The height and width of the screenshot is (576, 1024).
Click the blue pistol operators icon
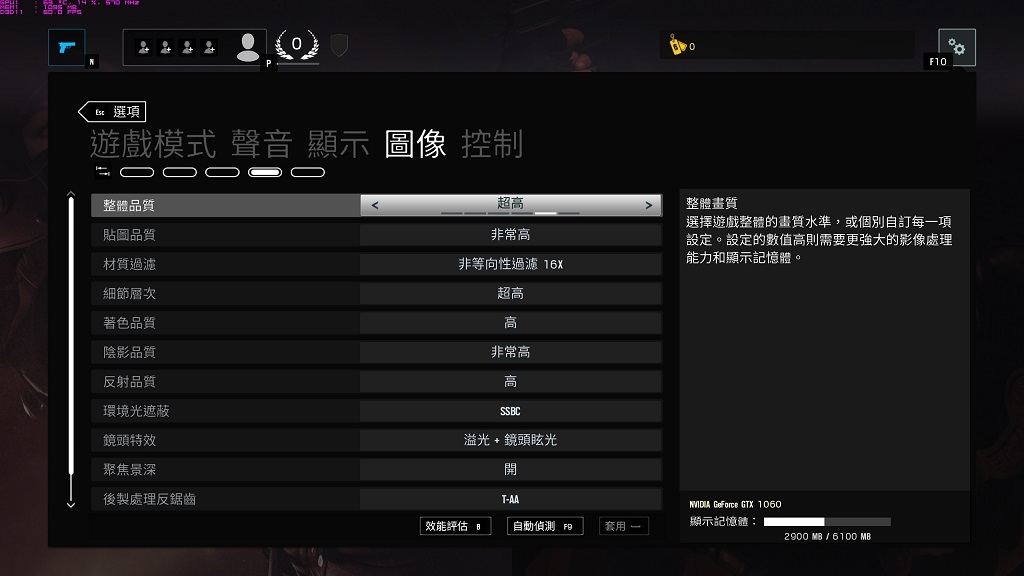coord(67,47)
